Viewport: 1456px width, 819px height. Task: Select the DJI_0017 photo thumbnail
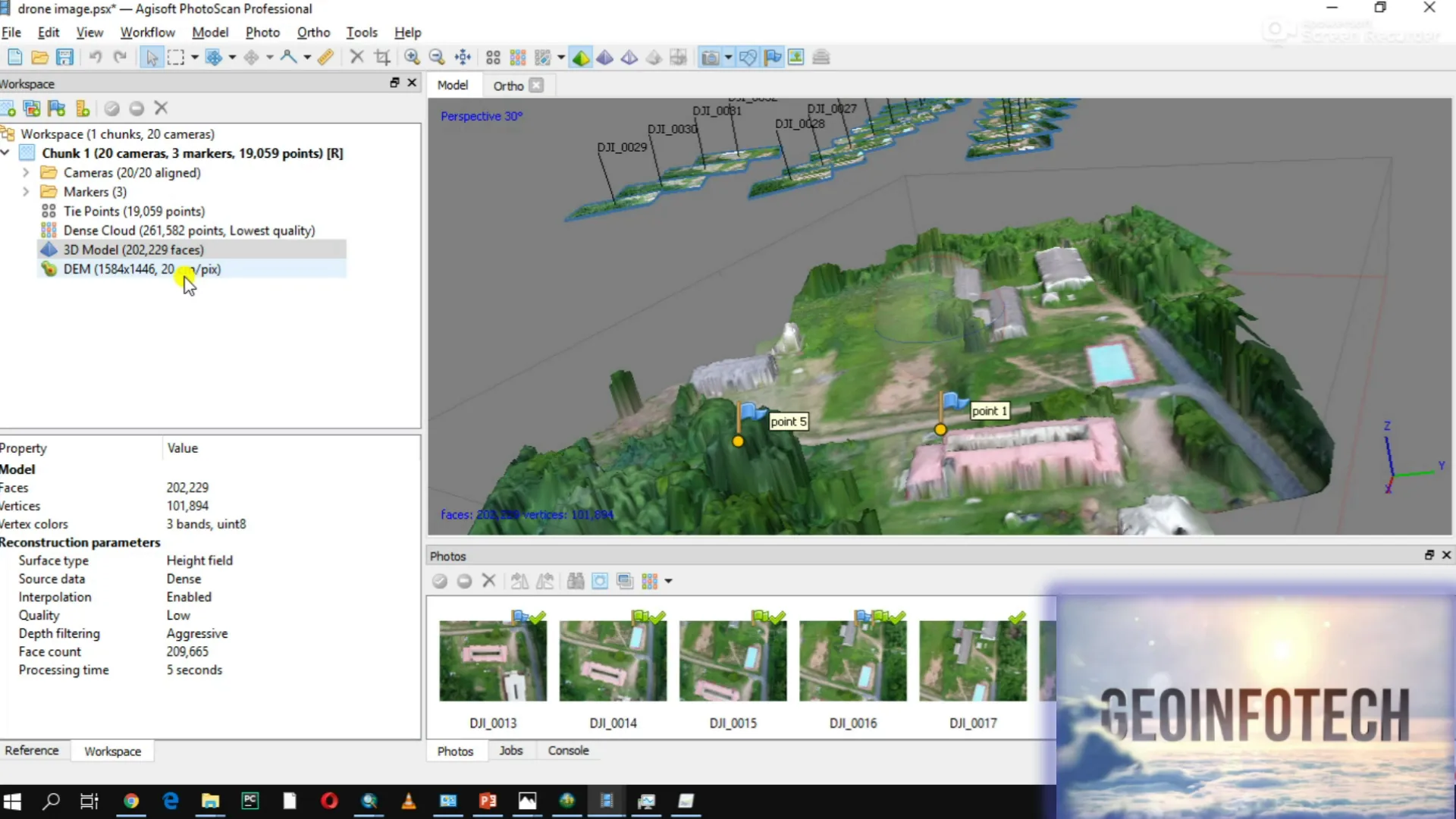(973, 661)
